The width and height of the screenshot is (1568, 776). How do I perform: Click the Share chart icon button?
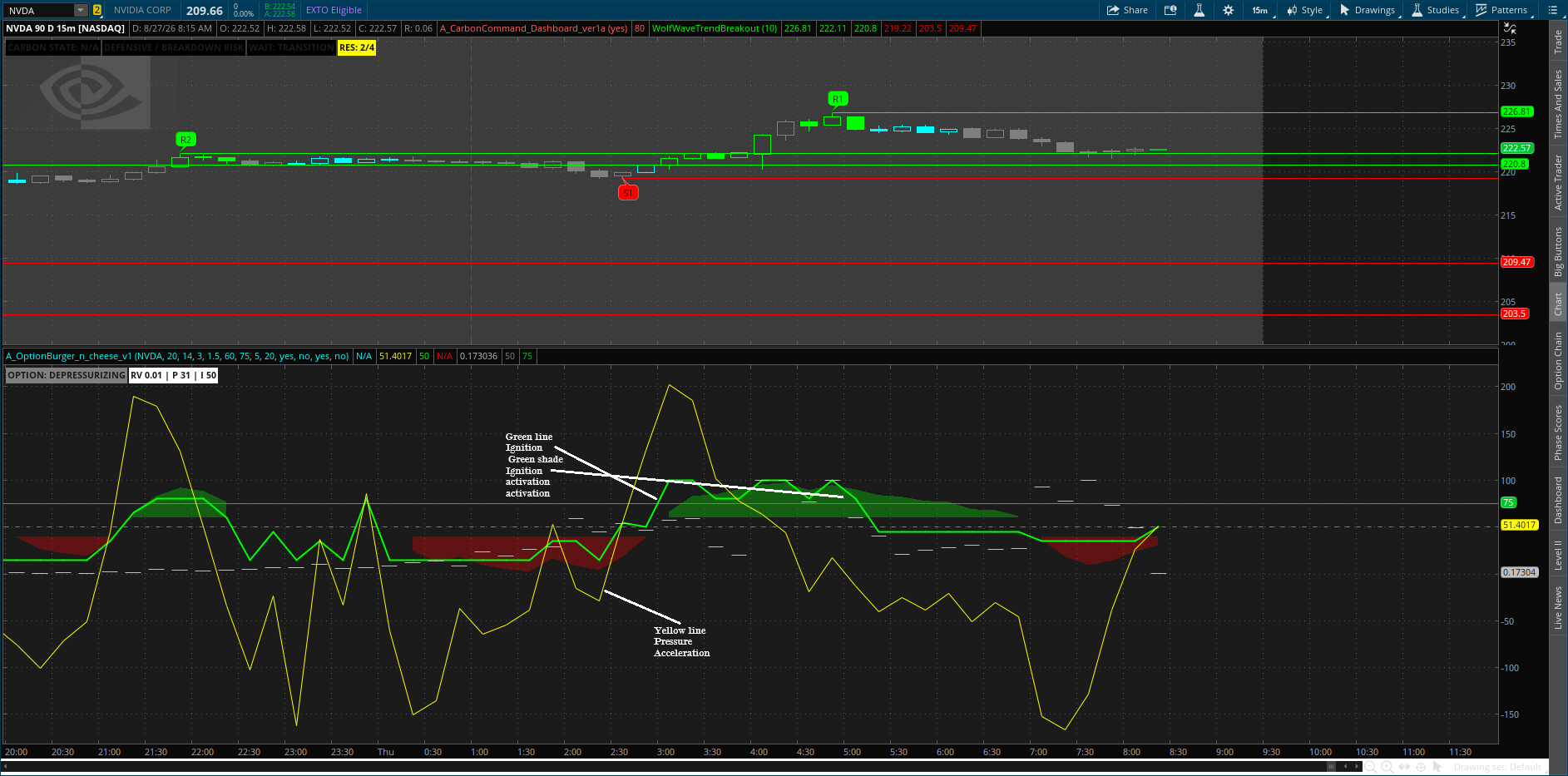click(x=1127, y=10)
